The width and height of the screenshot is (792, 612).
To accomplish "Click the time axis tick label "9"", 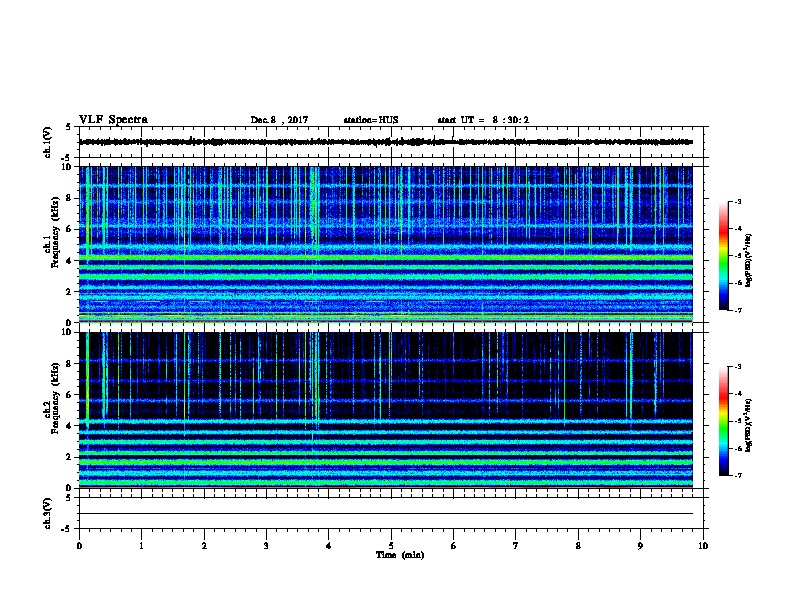I will pos(640,545).
